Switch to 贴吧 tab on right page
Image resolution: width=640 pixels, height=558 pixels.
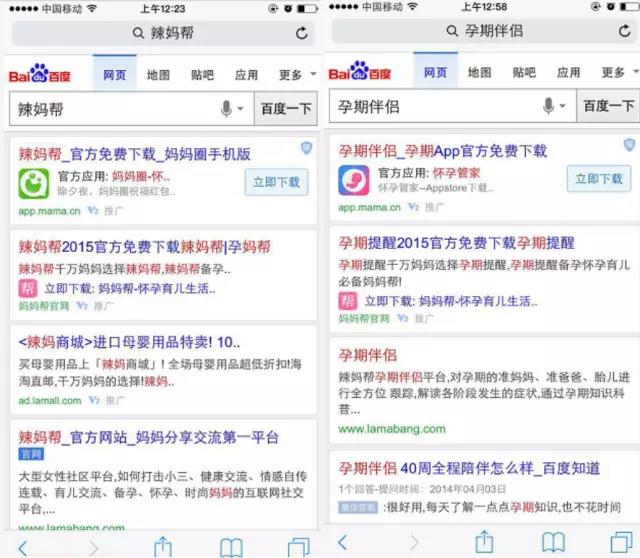tap(524, 73)
